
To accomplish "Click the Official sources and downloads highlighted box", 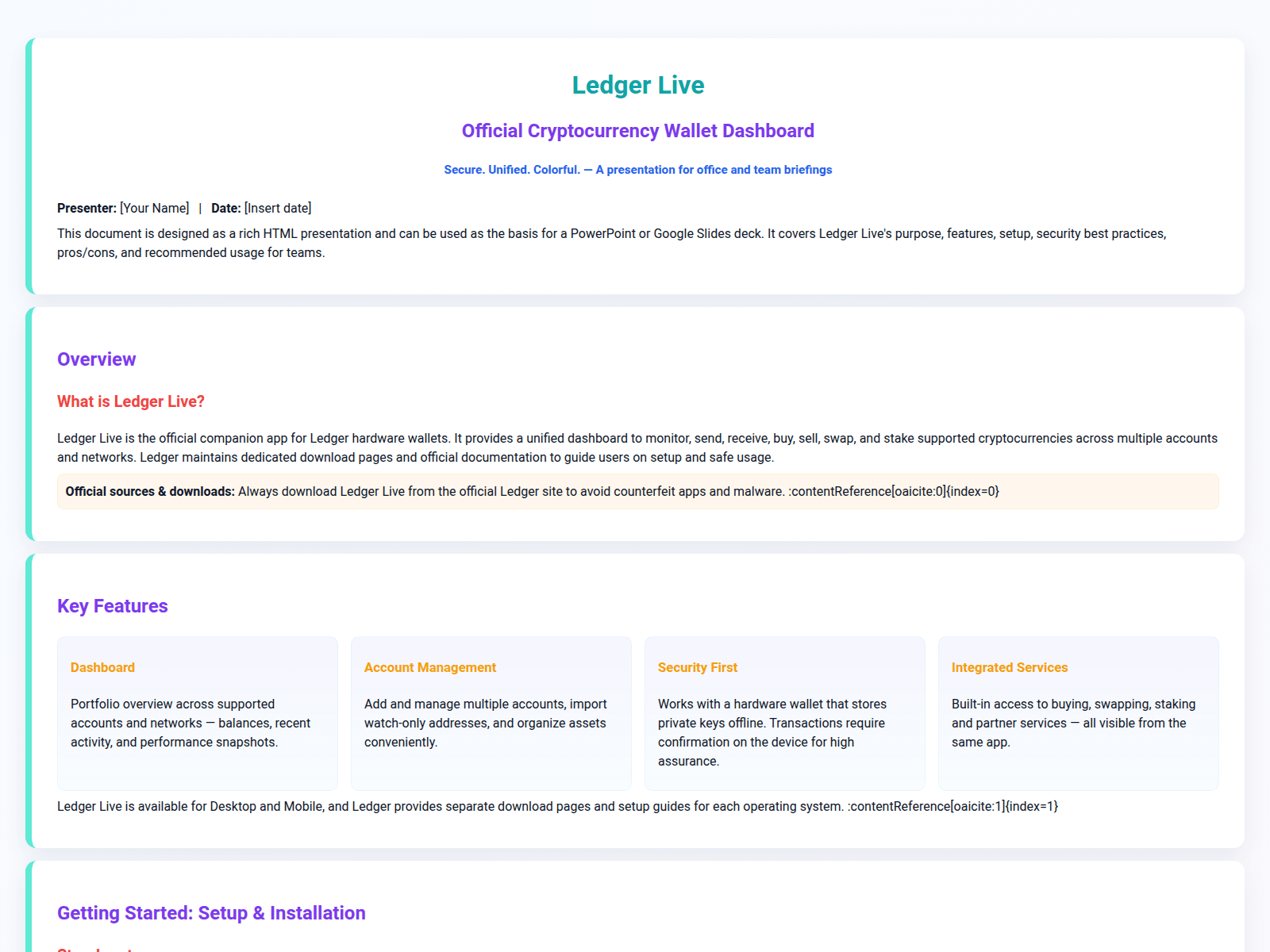I will [637, 491].
